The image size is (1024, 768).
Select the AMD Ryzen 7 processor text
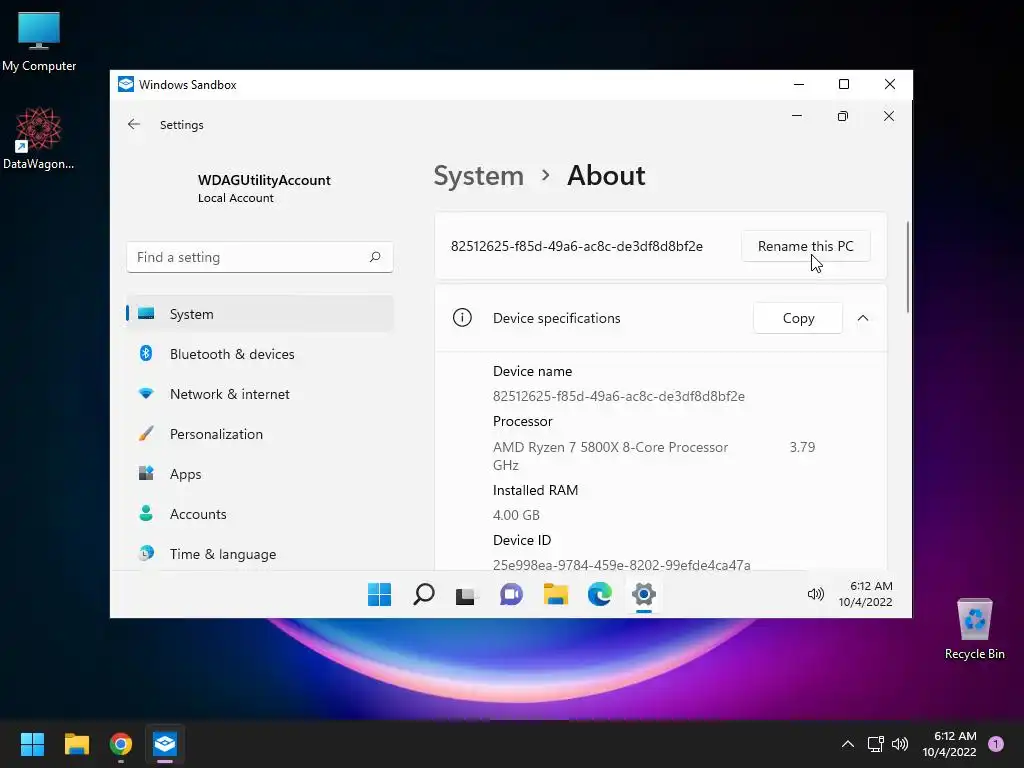pyautogui.click(x=610, y=447)
